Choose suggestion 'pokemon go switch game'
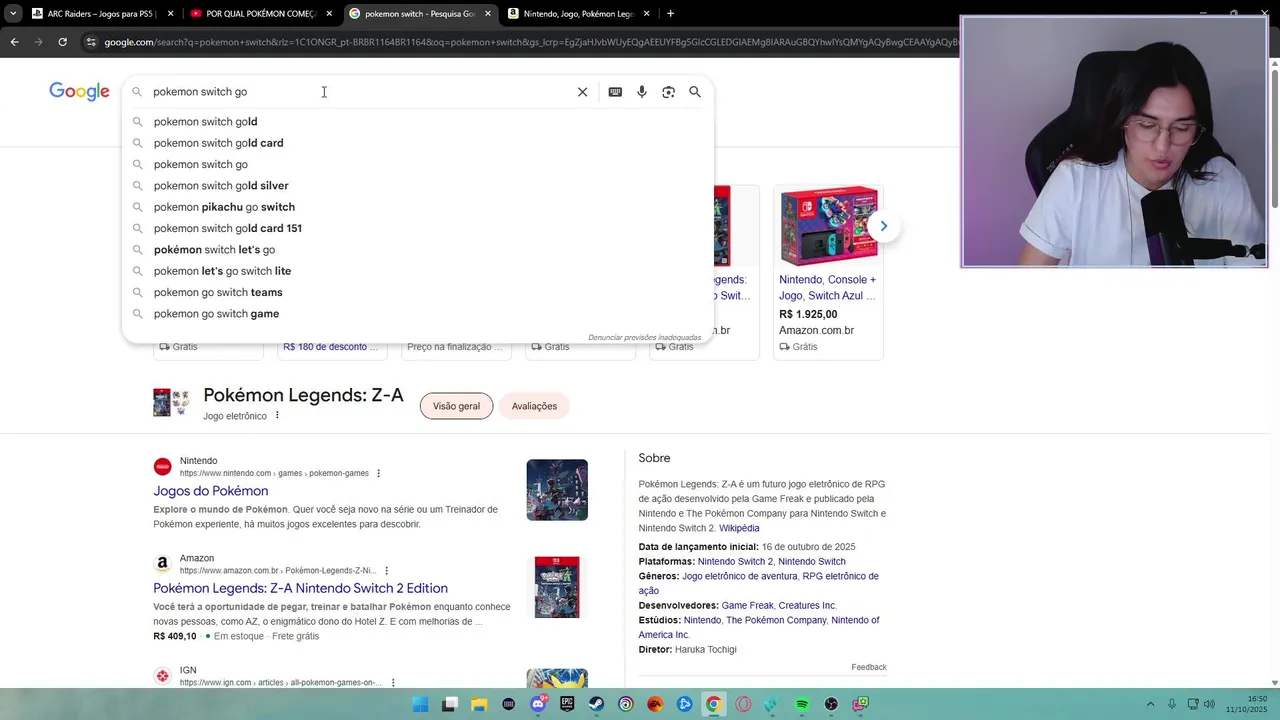Image resolution: width=1280 pixels, height=720 pixels. 418,314
